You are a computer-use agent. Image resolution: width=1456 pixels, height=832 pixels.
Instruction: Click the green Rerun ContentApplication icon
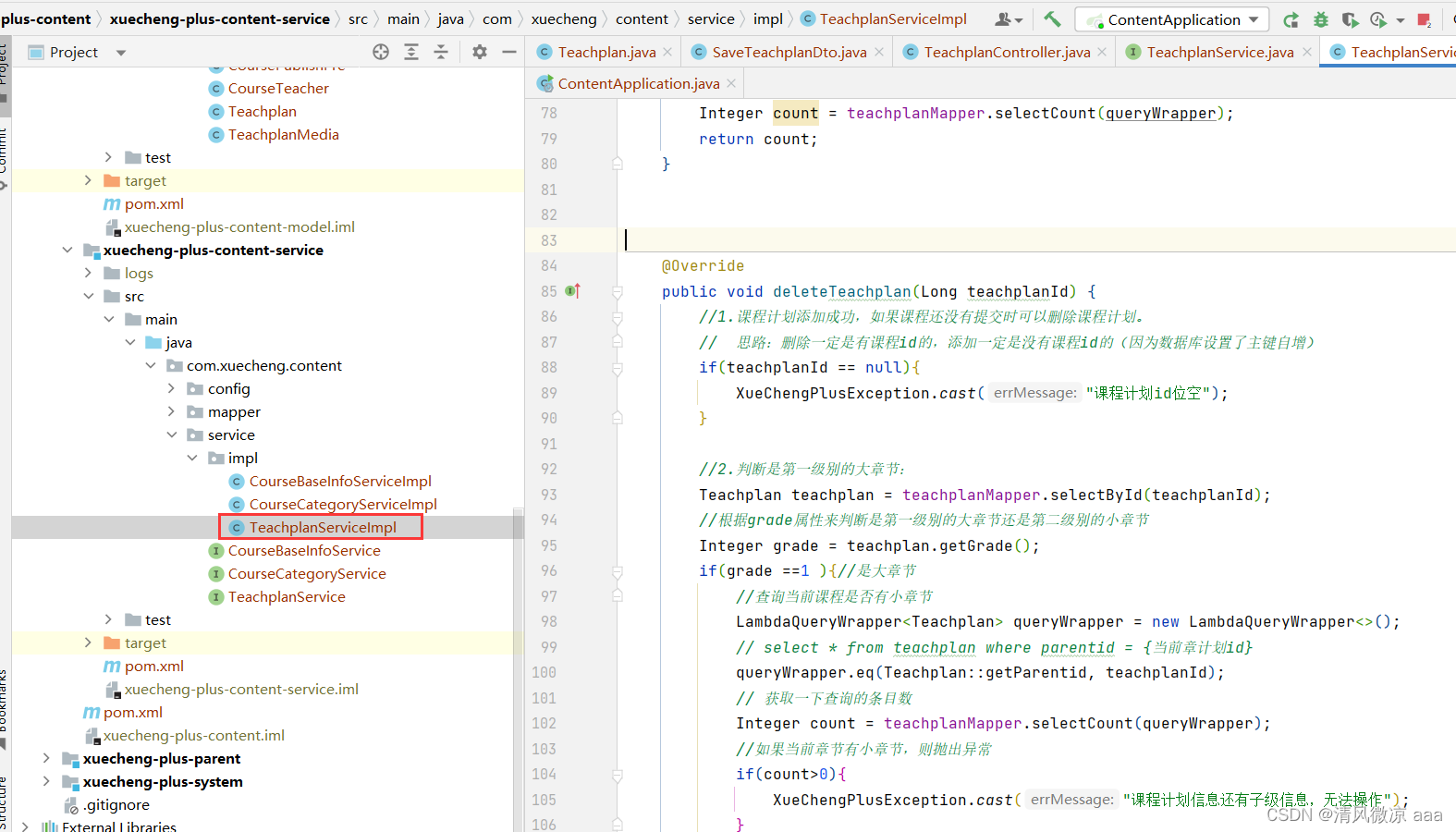click(x=1291, y=19)
